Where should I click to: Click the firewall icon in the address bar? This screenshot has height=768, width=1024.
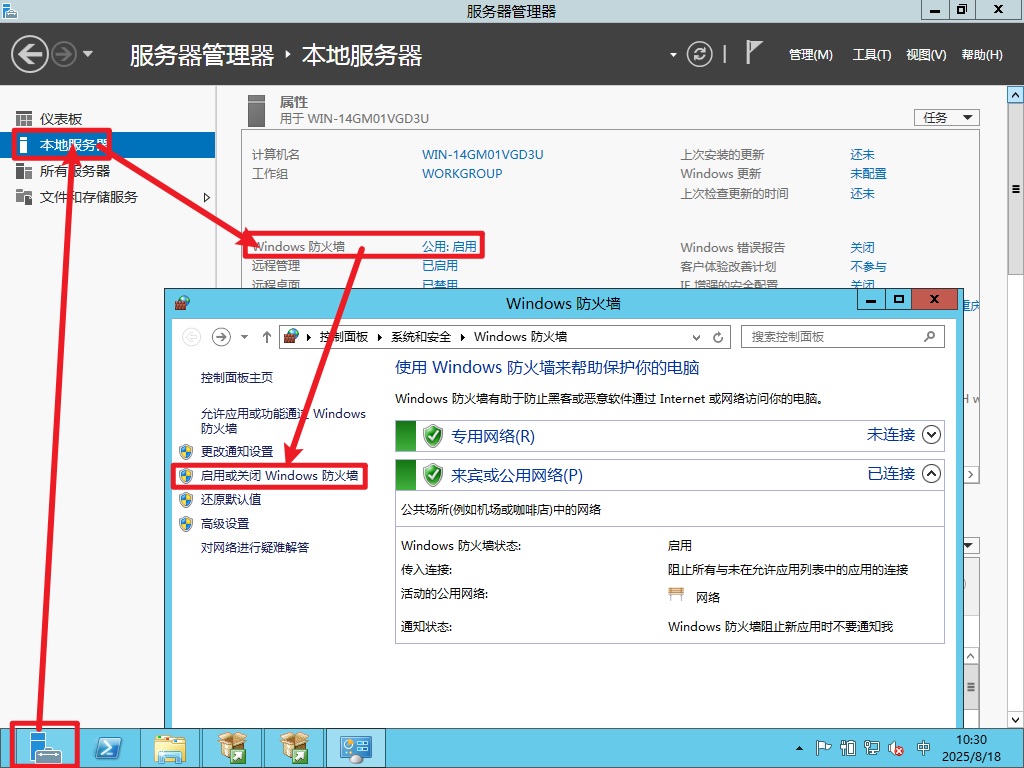[x=291, y=336]
